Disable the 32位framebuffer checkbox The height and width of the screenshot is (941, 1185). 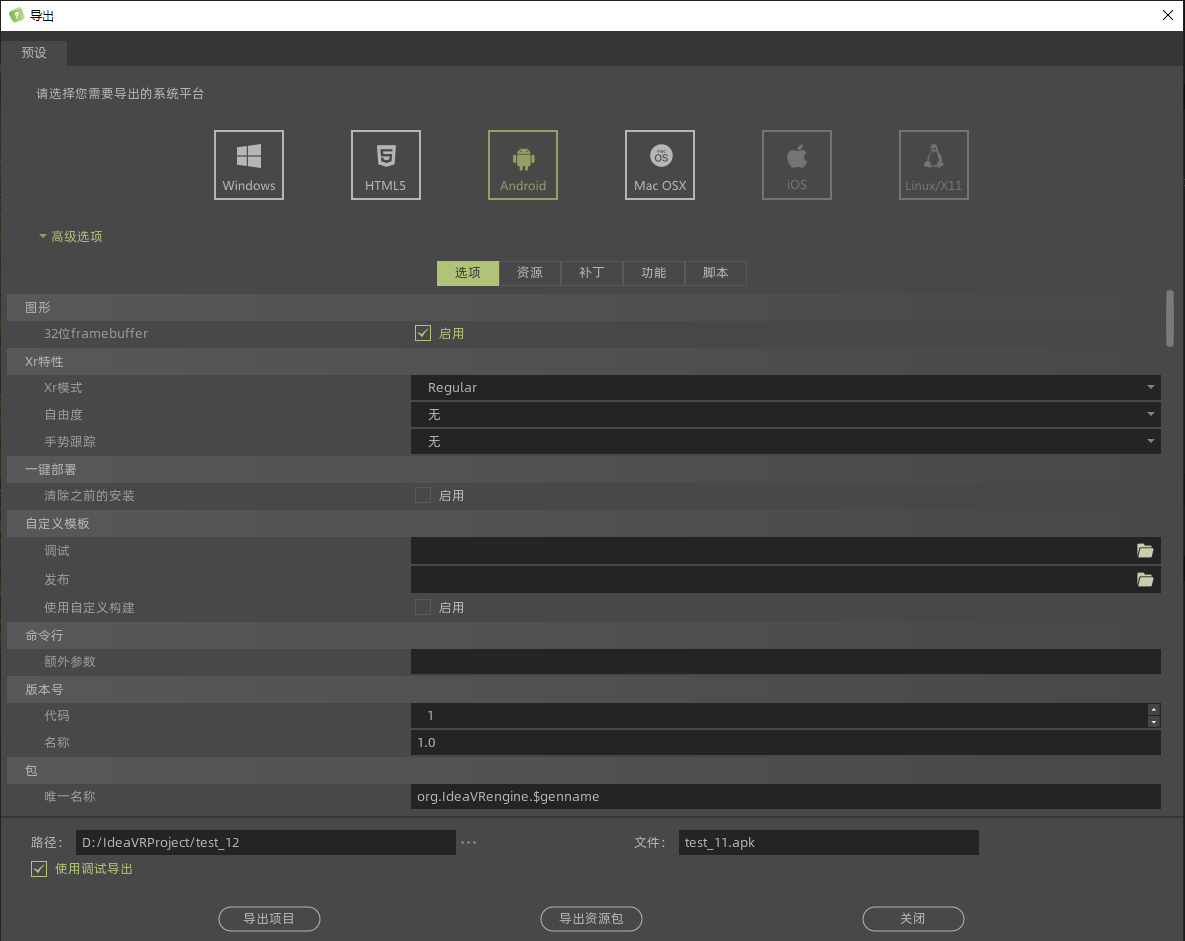[x=423, y=333]
